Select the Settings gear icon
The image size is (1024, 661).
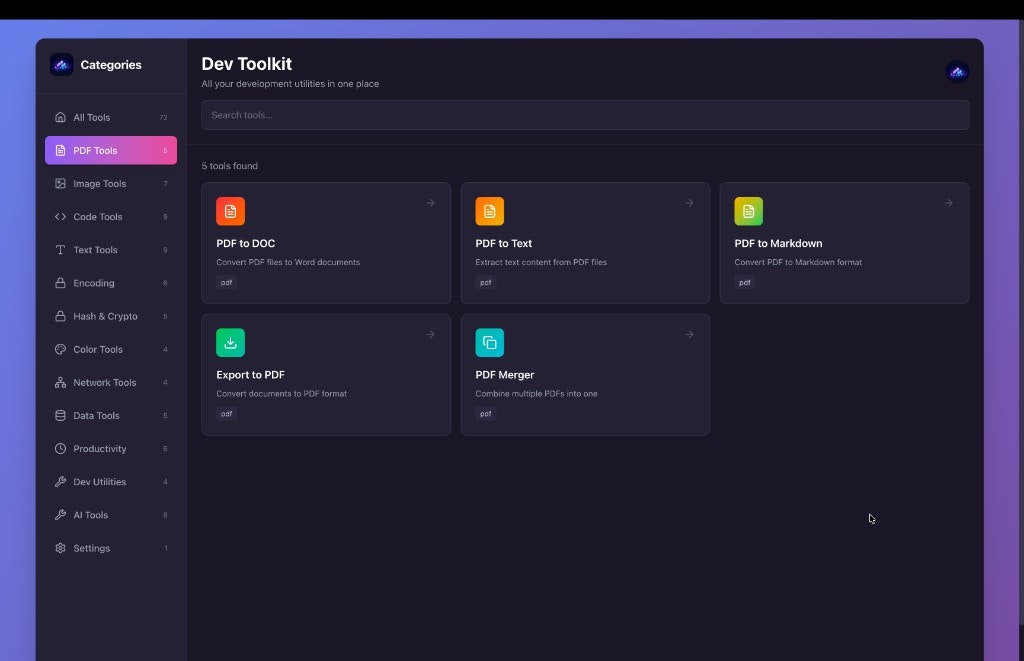coord(61,548)
